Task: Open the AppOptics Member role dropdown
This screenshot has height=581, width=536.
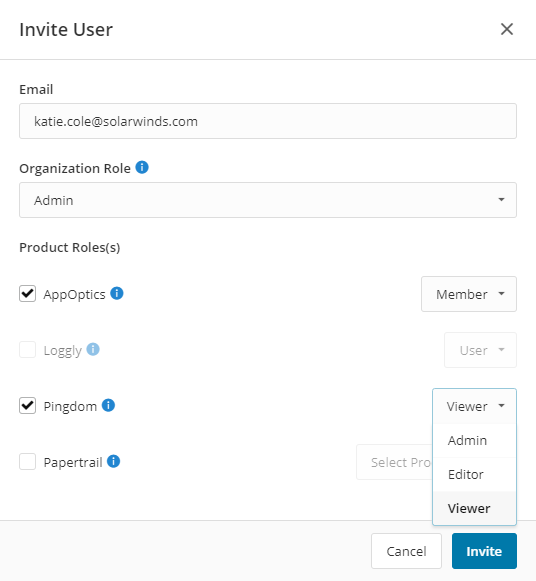Action: point(469,294)
